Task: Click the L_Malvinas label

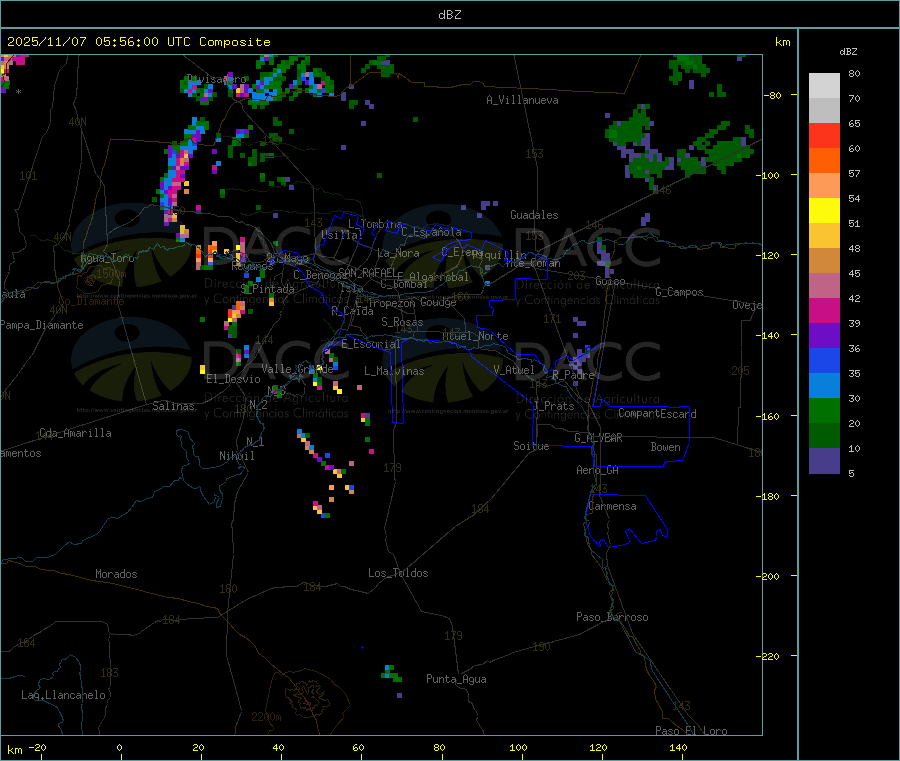Action: click(394, 371)
